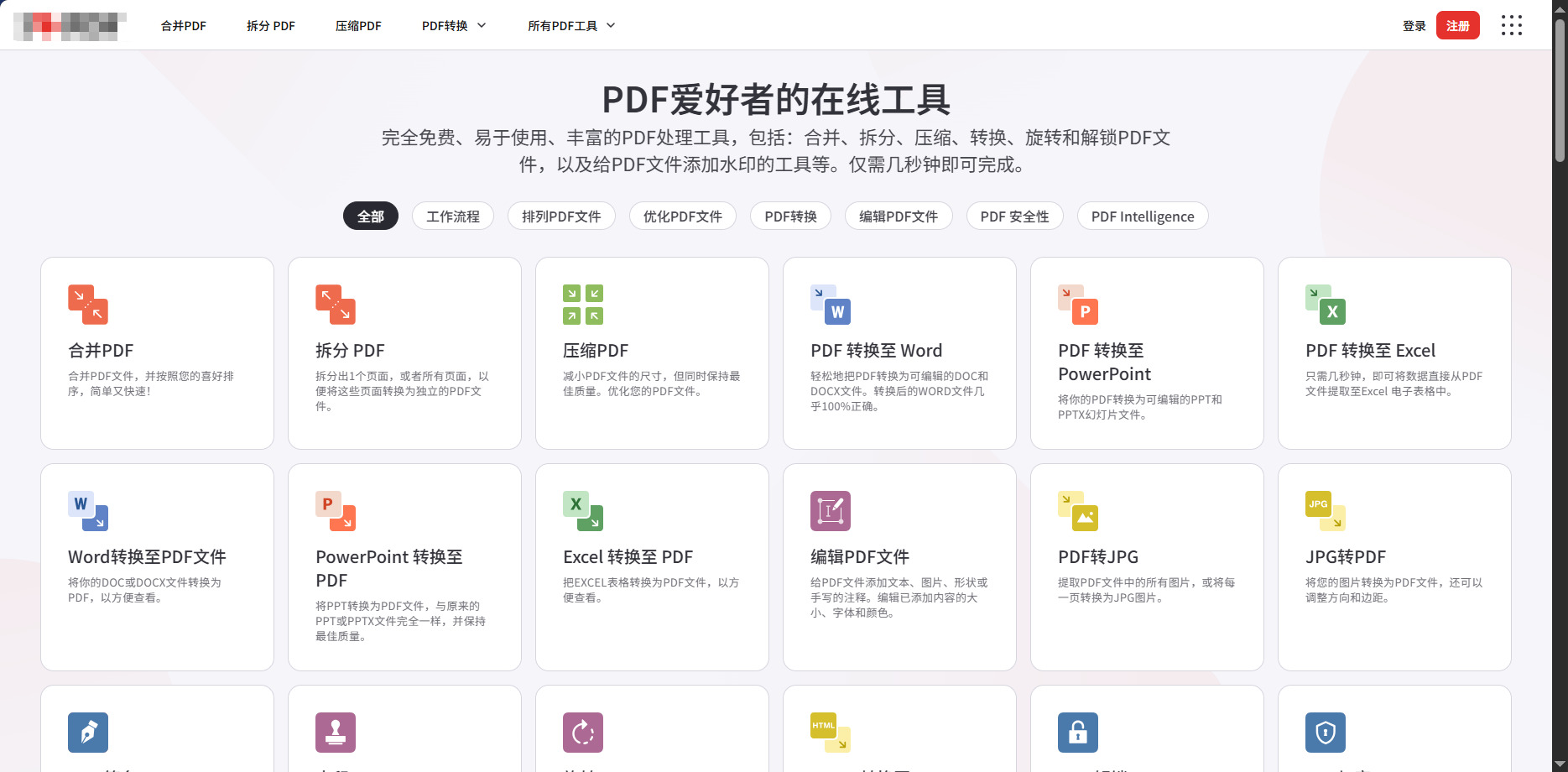Image resolution: width=1568 pixels, height=772 pixels.
Task: Click the red 注册 sign-up button
Action: click(1458, 25)
